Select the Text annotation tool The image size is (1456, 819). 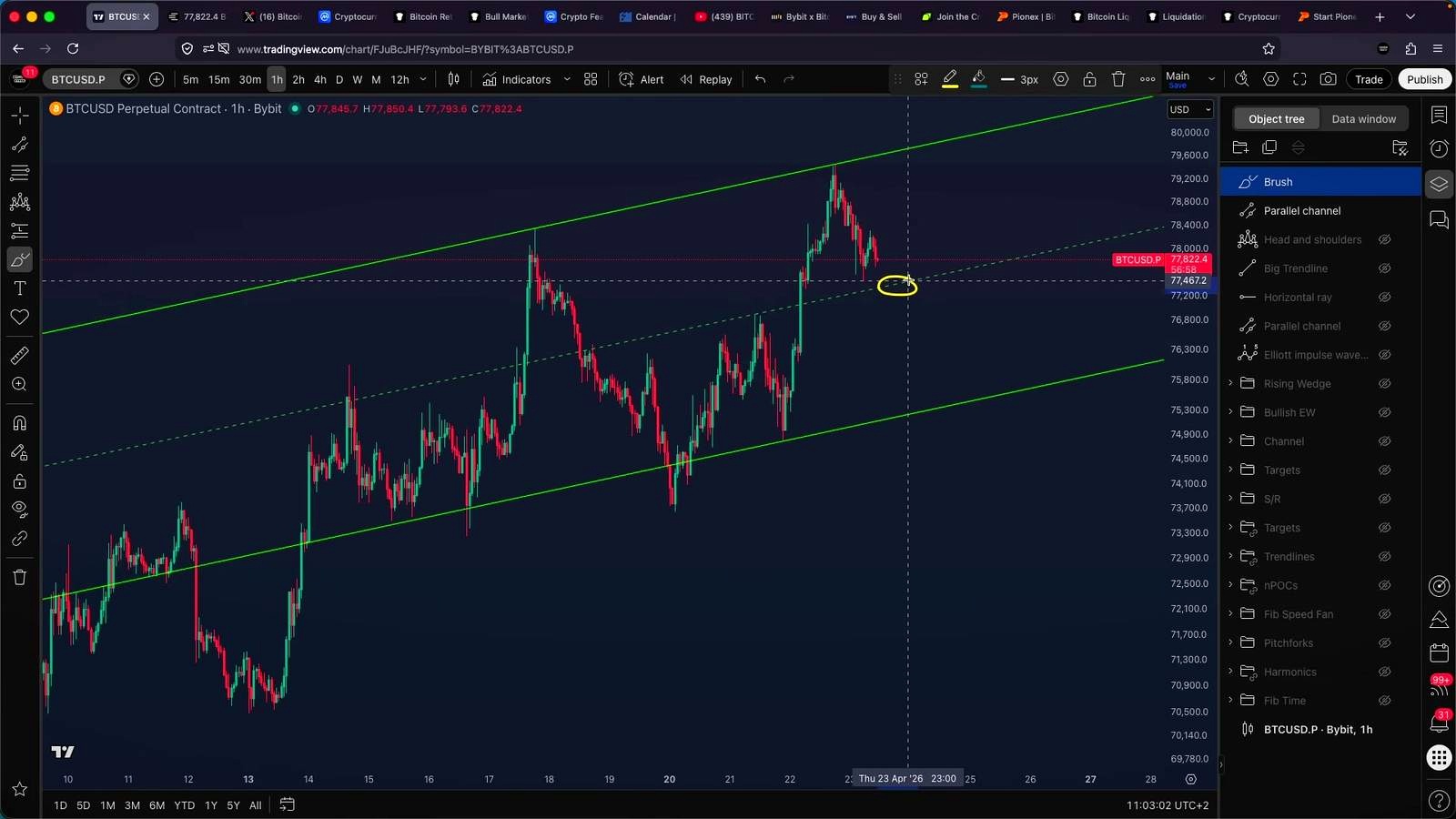(x=20, y=288)
